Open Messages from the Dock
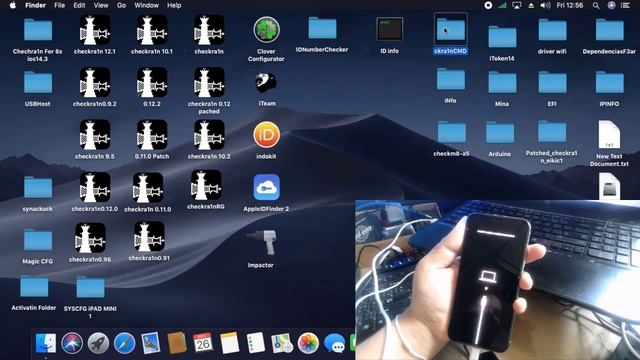The height and width of the screenshot is (360, 640). [x=335, y=342]
